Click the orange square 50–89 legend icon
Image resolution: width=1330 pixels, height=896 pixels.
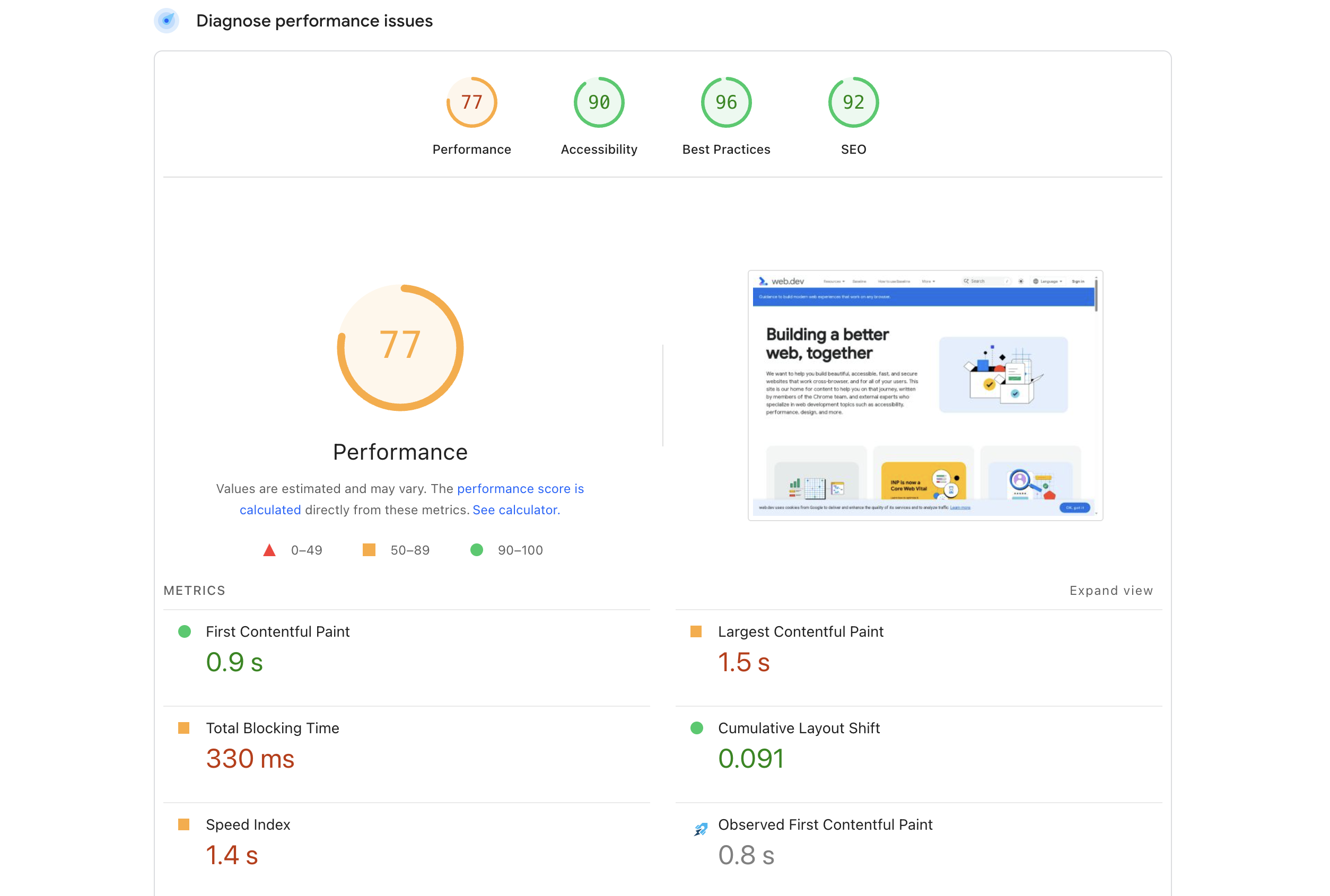pos(369,550)
